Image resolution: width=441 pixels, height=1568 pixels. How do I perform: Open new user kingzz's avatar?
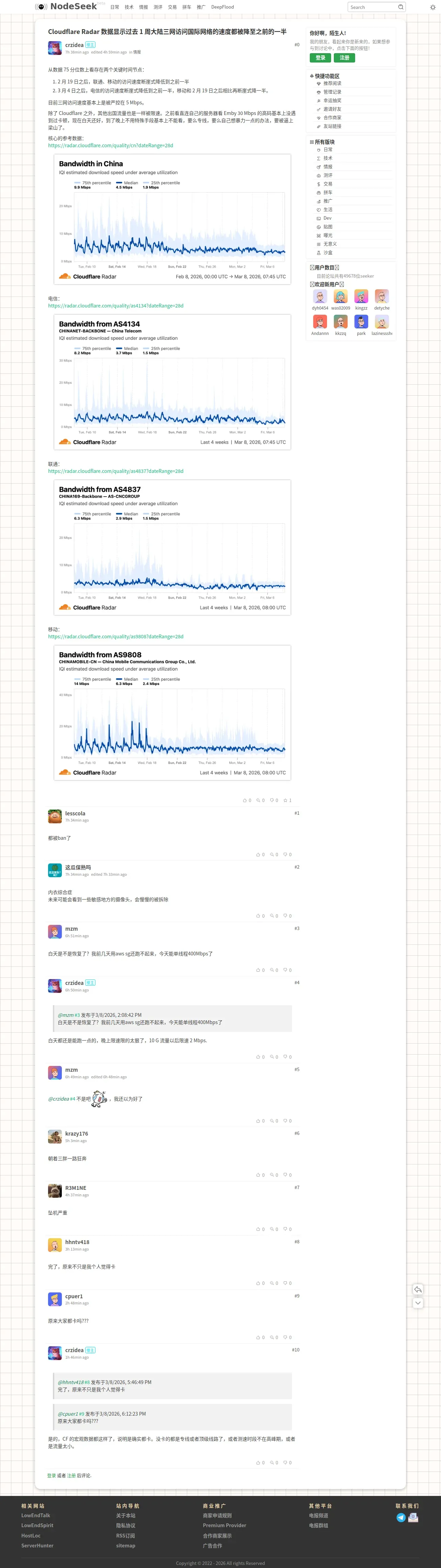361,297
